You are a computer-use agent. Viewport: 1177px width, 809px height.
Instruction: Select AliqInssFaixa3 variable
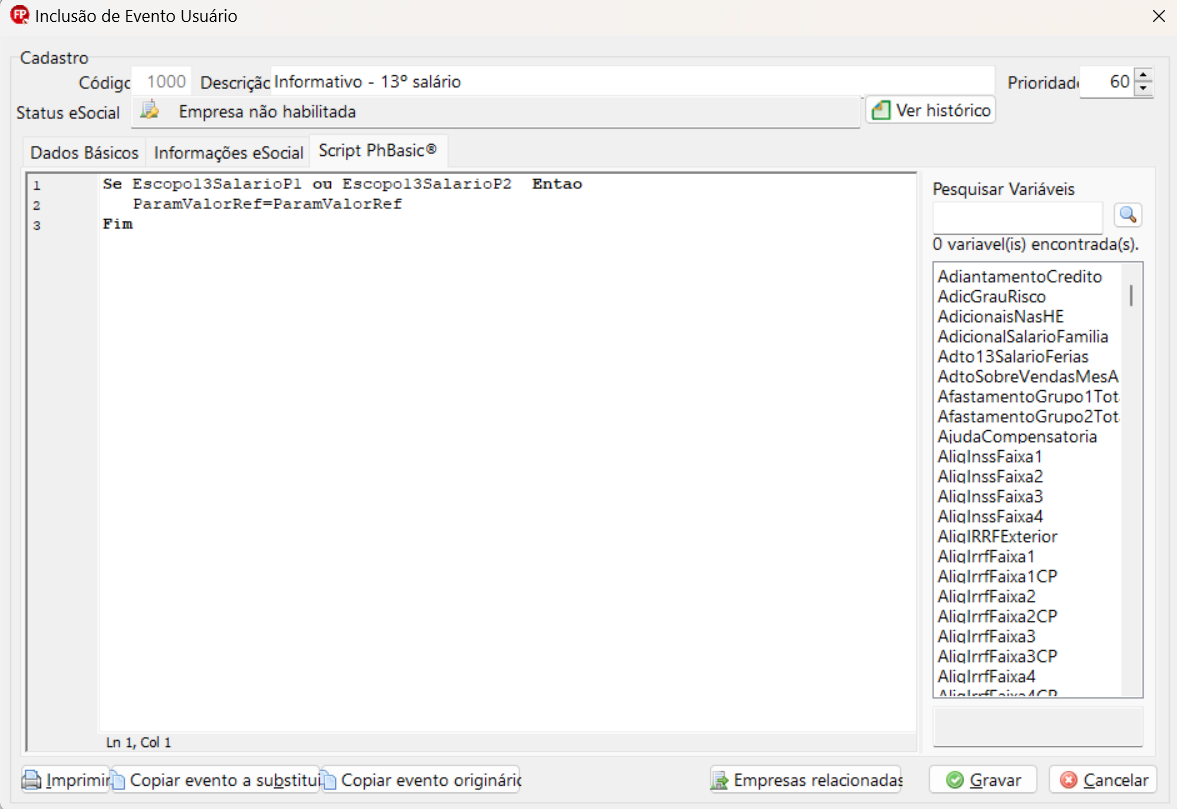pos(989,497)
